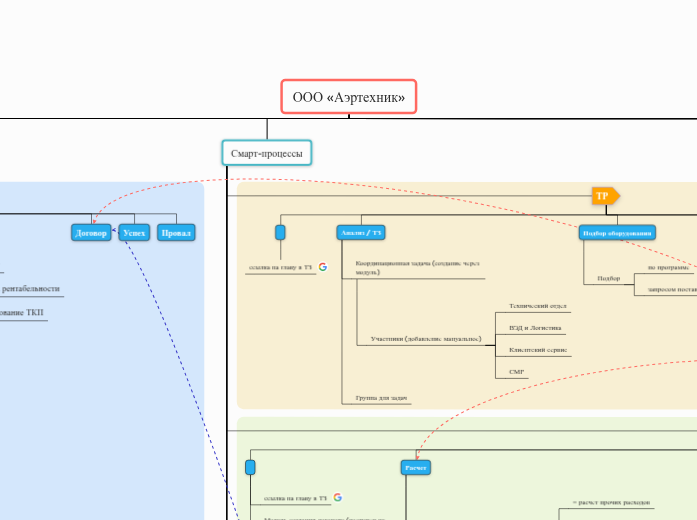The image size is (697, 520).
Task: Click the Участники branch item
Action: pos(419,340)
